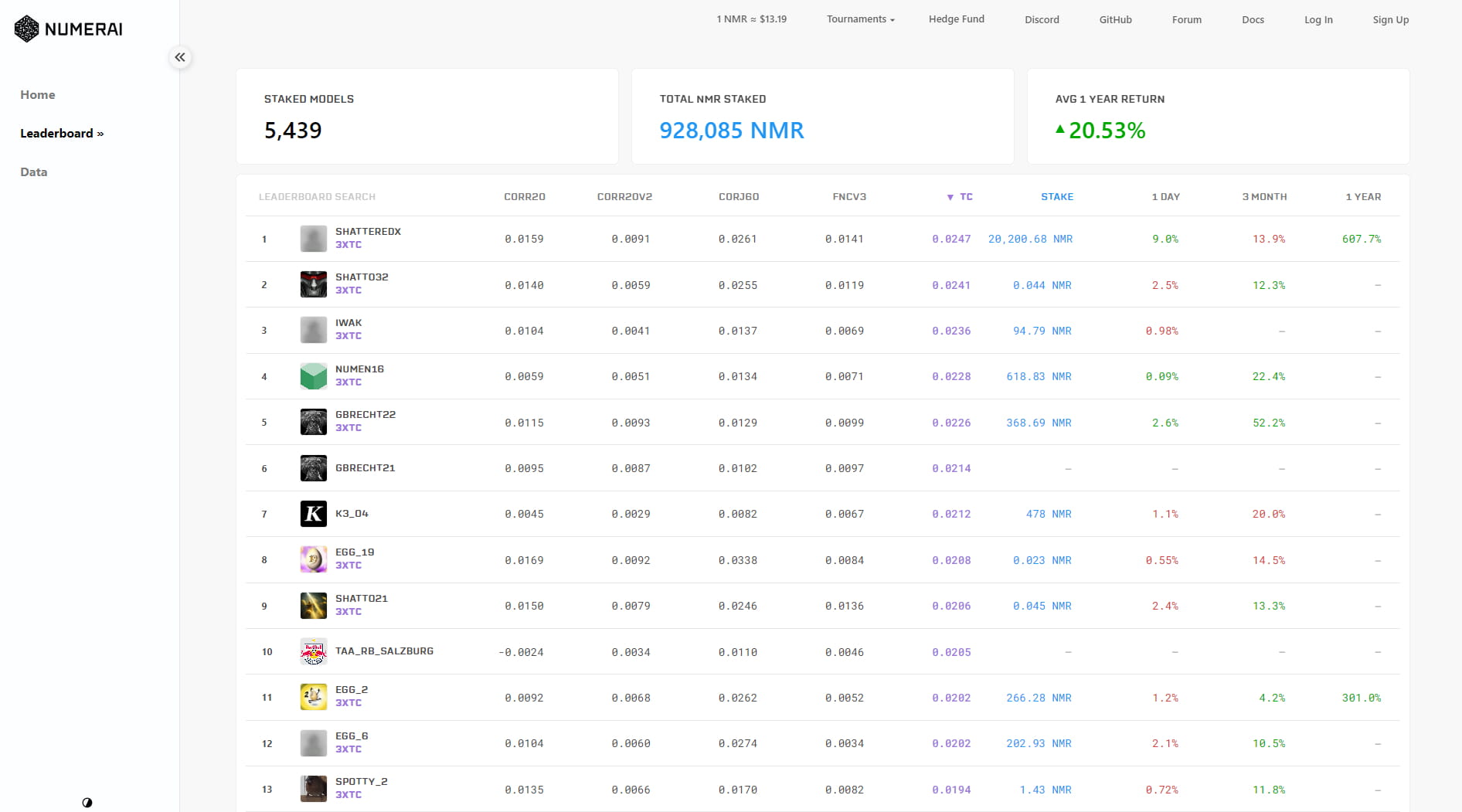
Task: Open the GBRECHT22 model avatar
Action: pos(313,422)
